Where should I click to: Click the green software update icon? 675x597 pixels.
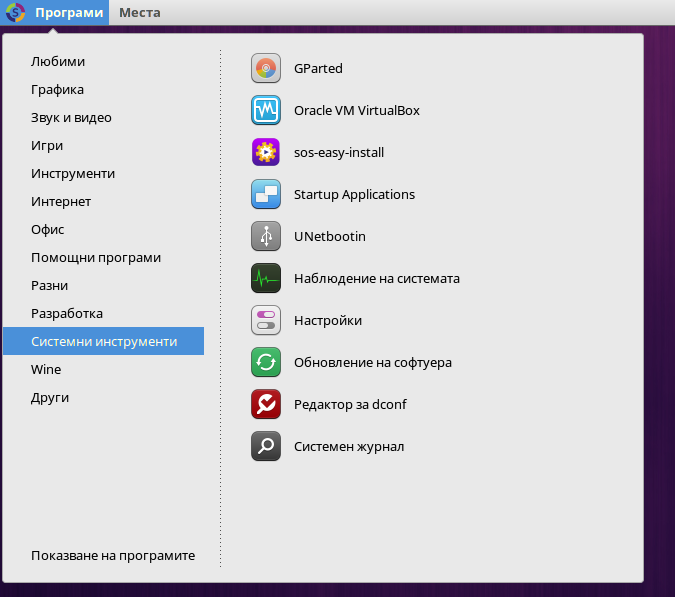tap(266, 362)
